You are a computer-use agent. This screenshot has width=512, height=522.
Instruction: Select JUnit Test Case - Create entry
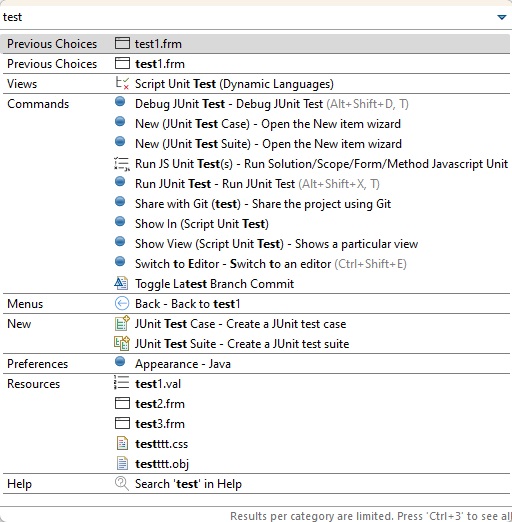coord(240,324)
